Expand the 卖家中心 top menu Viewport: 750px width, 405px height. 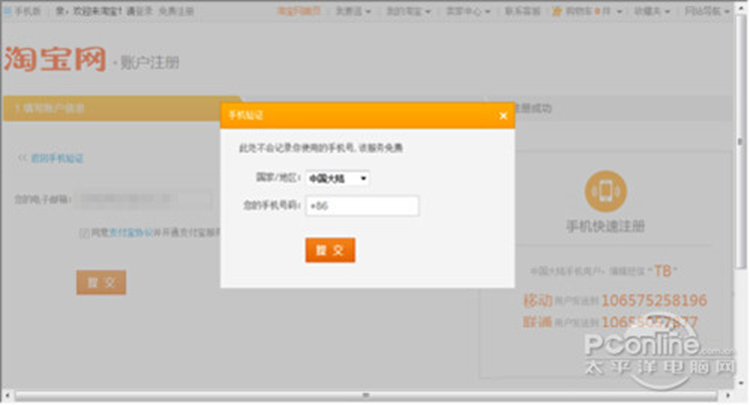pyautogui.click(x=468, y=11)
